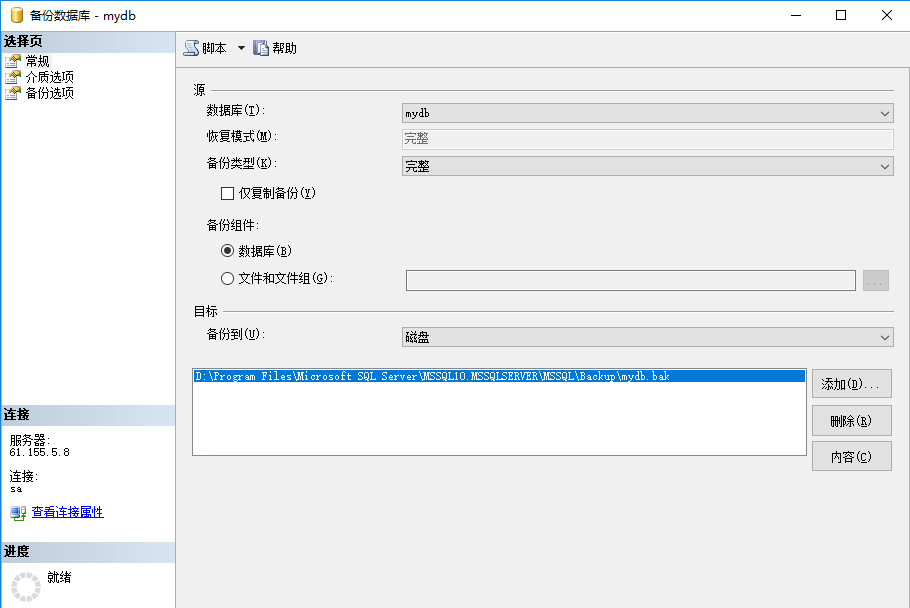Click the 帮助 help icon
The width and height of the screenshot is (910, 608).
(x=261, y=48)
